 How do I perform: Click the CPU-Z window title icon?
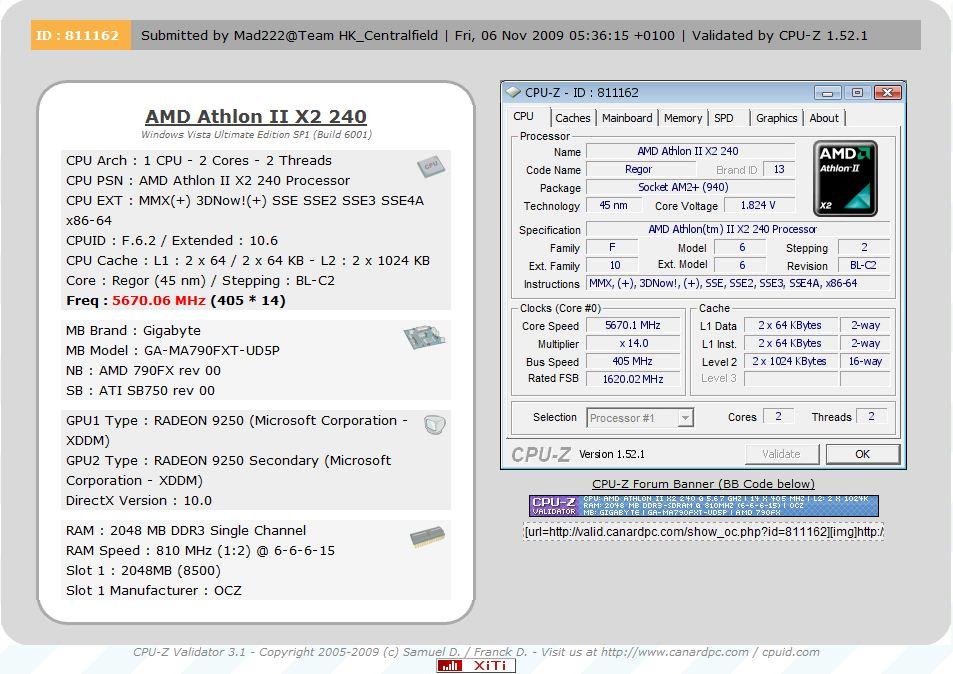[514, 92]
